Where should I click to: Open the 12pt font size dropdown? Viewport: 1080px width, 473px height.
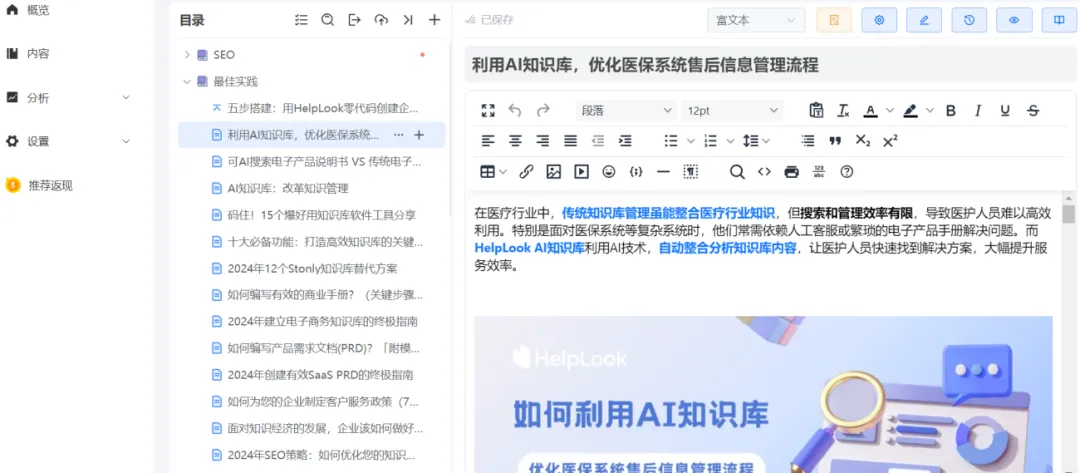pyautogui.click(x=732, y=110)
